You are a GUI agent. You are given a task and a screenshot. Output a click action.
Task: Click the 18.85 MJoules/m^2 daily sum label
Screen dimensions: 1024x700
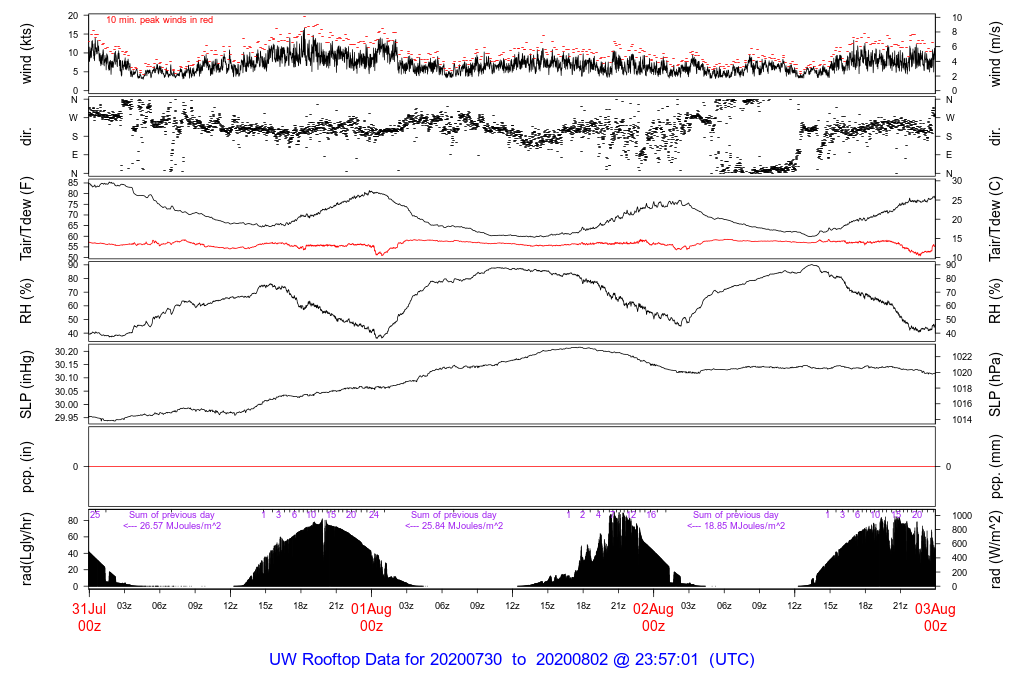tap(735, 526)
